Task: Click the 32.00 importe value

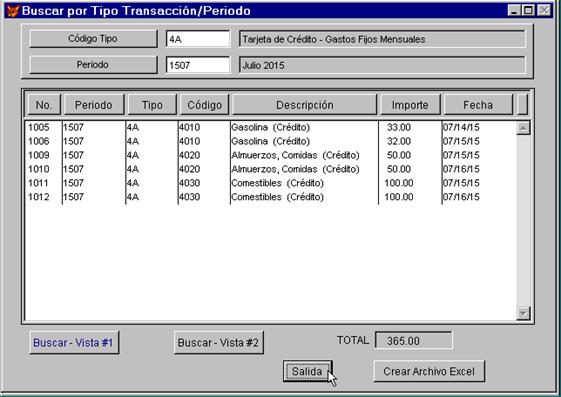Action: pyautogui.click(x=399, y=141)
